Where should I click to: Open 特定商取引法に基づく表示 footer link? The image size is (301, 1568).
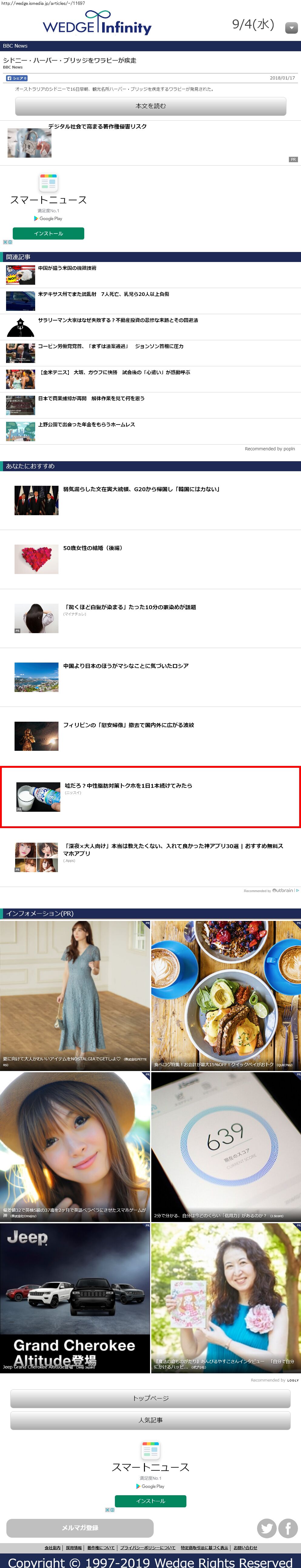pos(204,1548)
